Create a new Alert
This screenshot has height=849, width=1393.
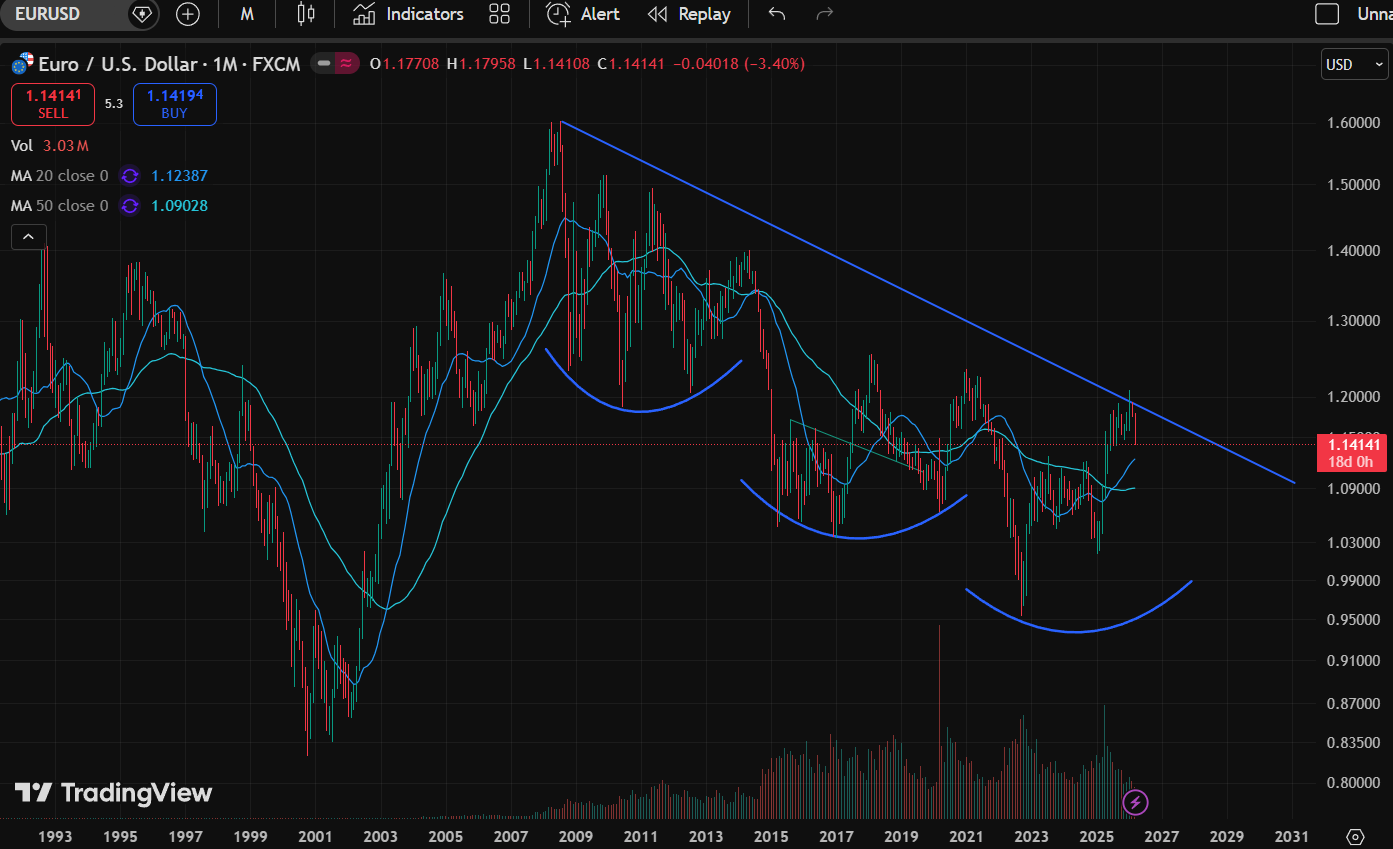click(x=584, y=14)
